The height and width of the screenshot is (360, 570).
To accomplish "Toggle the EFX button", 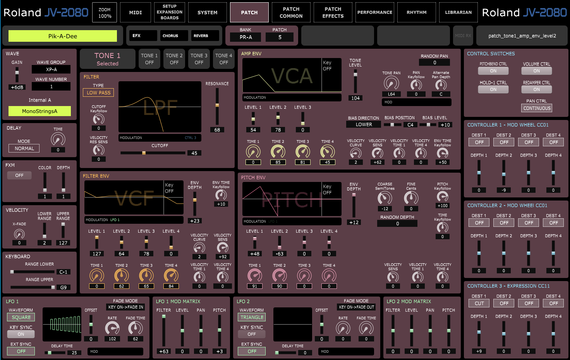I will [143, 36].
